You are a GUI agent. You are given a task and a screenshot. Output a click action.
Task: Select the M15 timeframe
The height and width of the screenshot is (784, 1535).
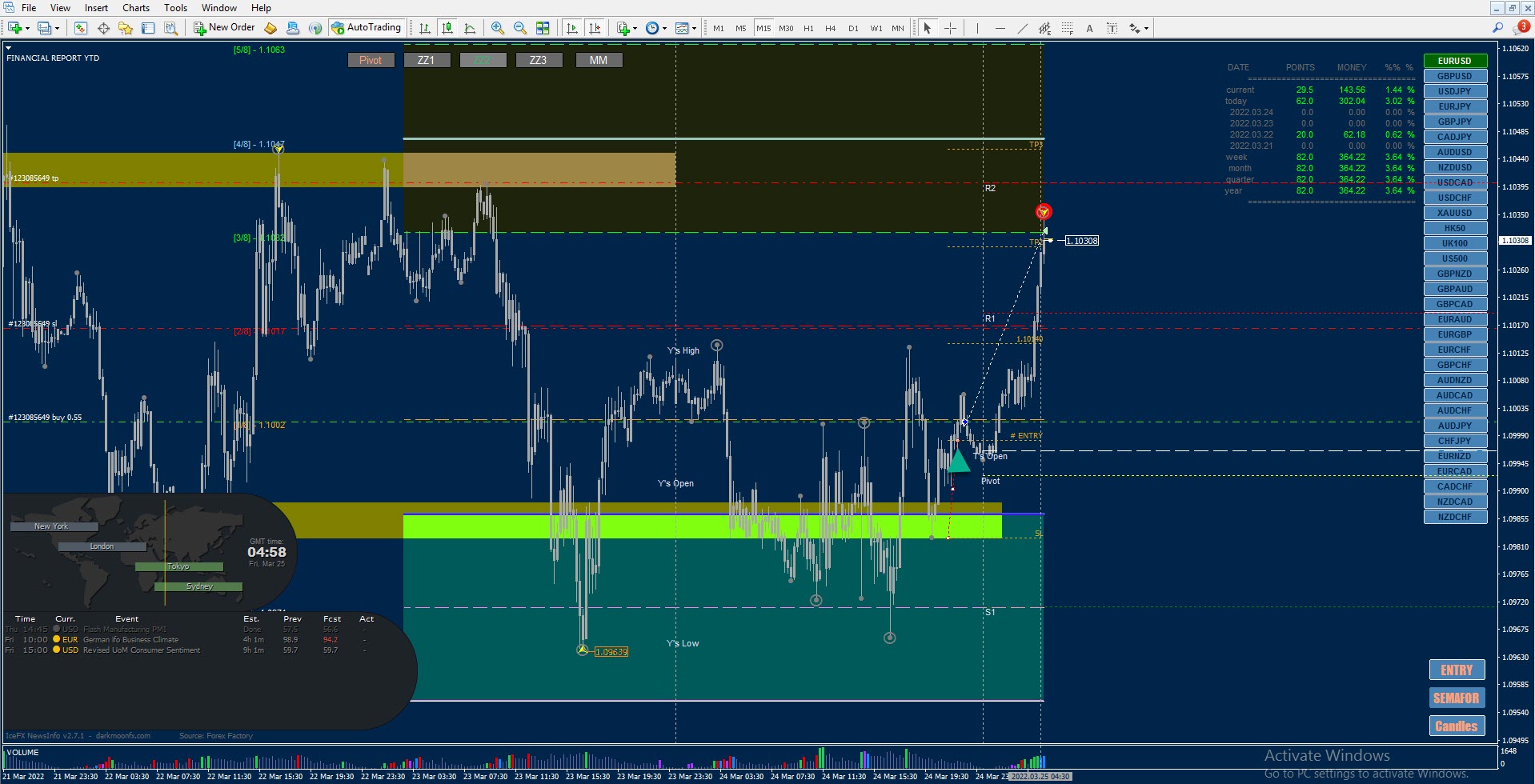point(763,28)
